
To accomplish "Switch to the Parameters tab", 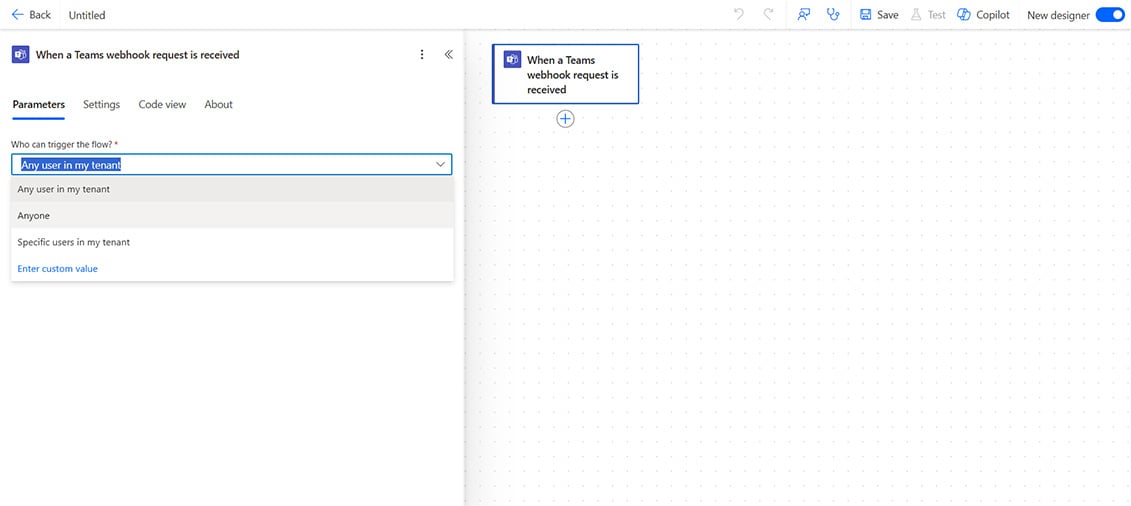I will 39,105.
